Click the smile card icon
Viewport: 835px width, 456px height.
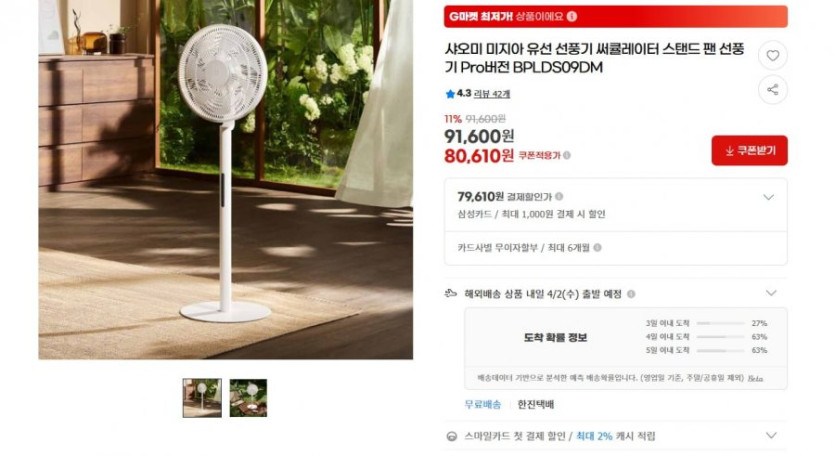click(452, 436)
